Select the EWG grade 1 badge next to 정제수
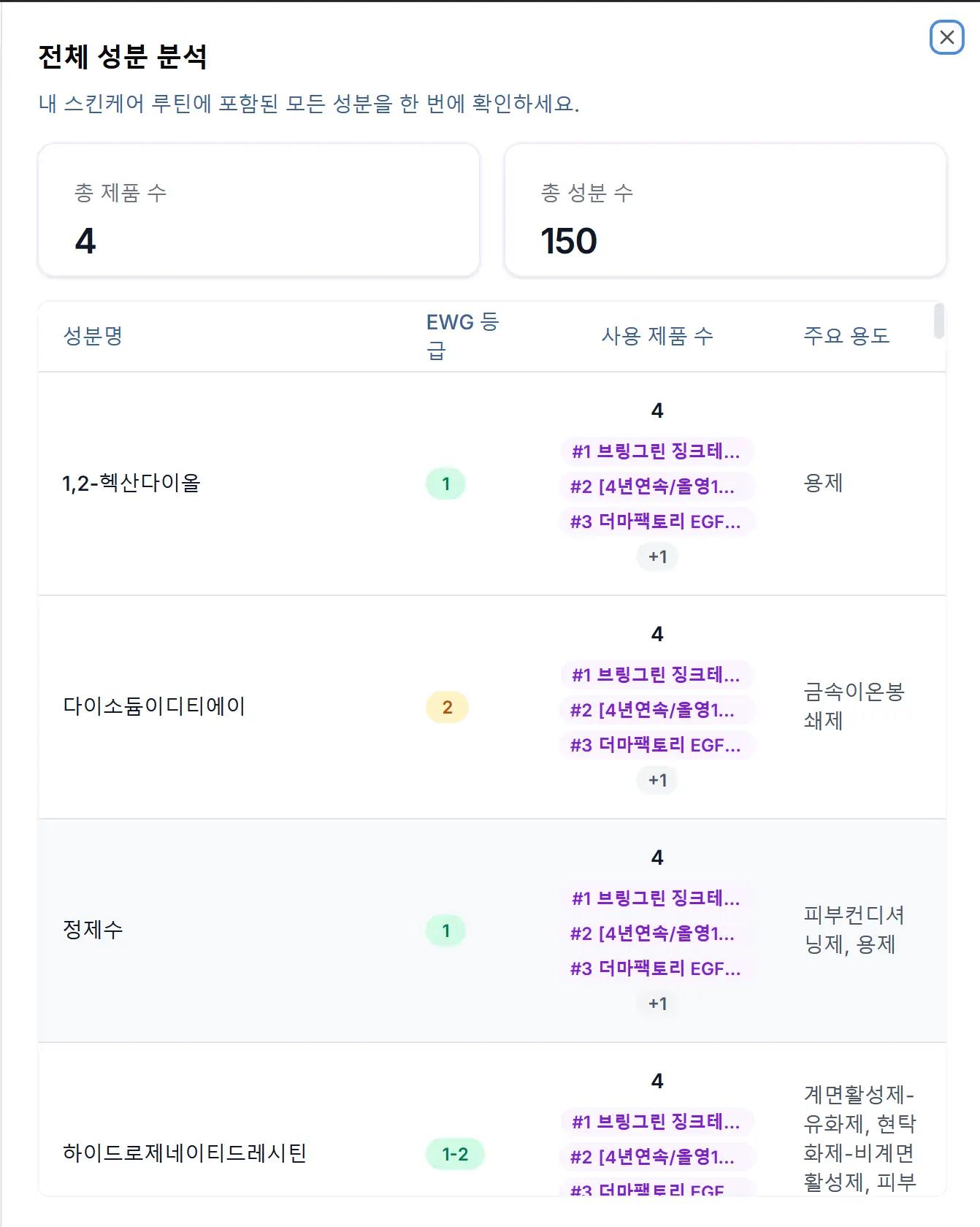This screenshot has height=1227, width=980. tap(445, 930)
